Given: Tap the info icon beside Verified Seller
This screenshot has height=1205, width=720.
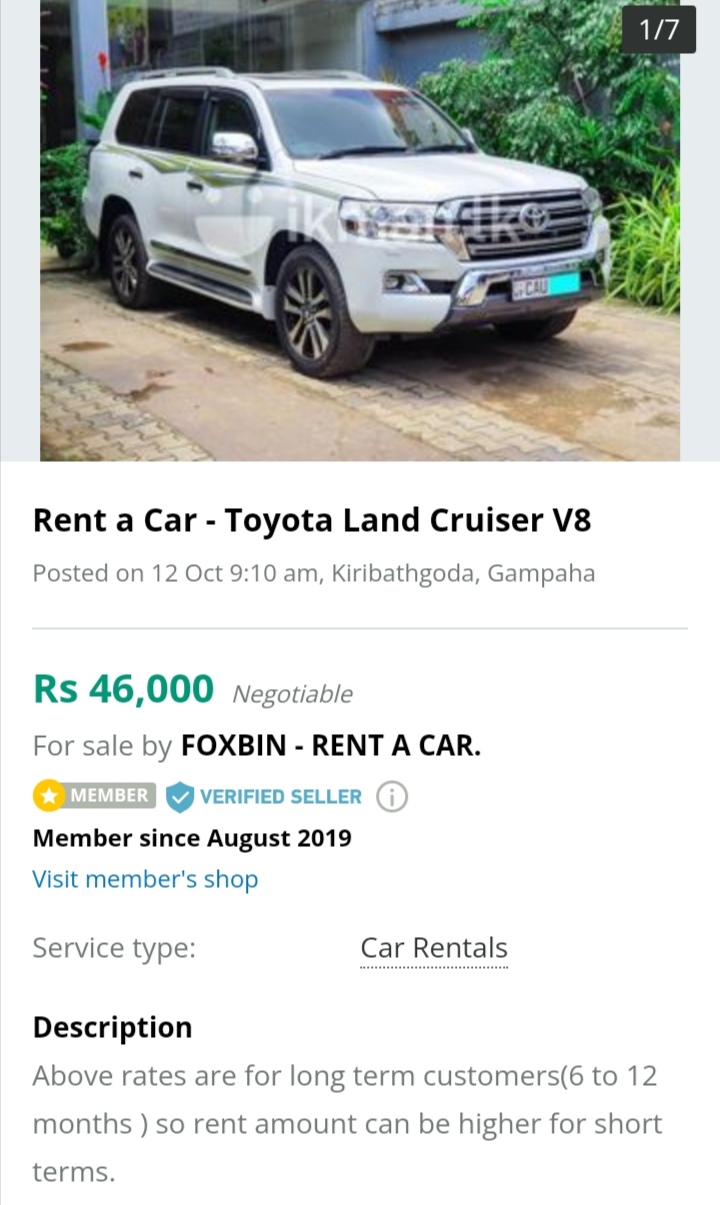Looking at the screenshot, I should (392, 797).
